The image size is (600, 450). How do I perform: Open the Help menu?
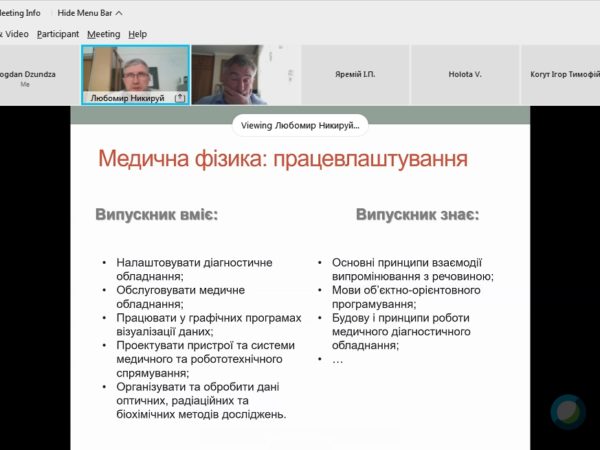pyautogui.click(x=137, y=34)
